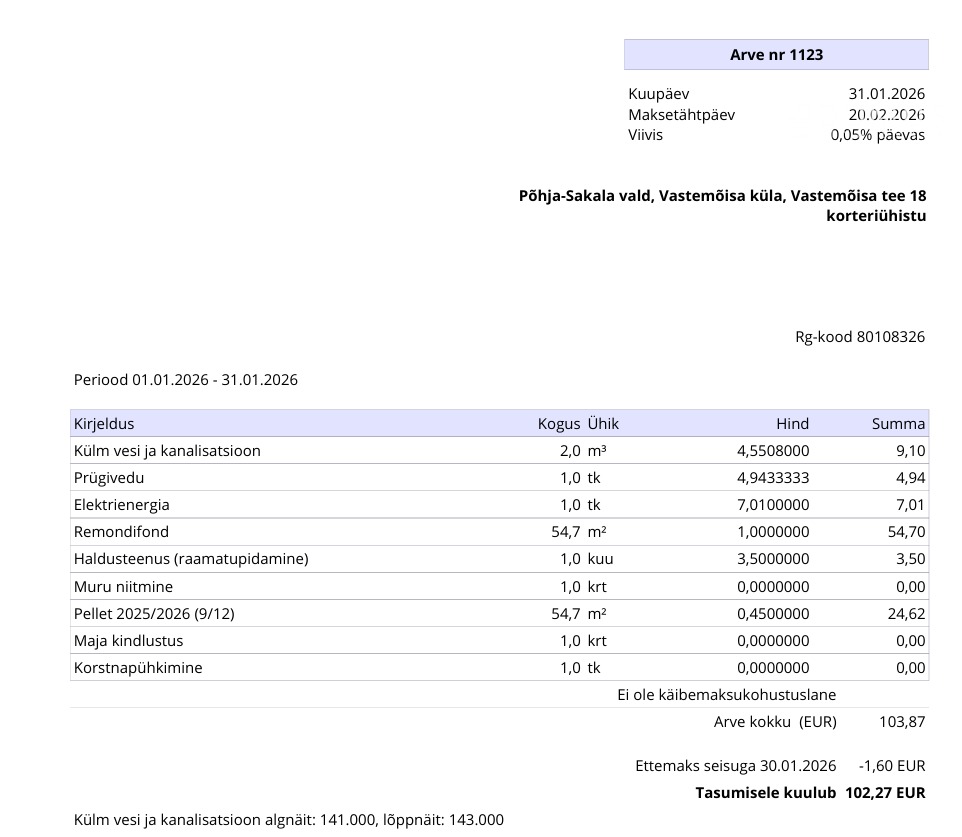Click the Kirjeldus column header
Image resolution: width=962 pixels, height=837 pixels.
tap(104, 424)
